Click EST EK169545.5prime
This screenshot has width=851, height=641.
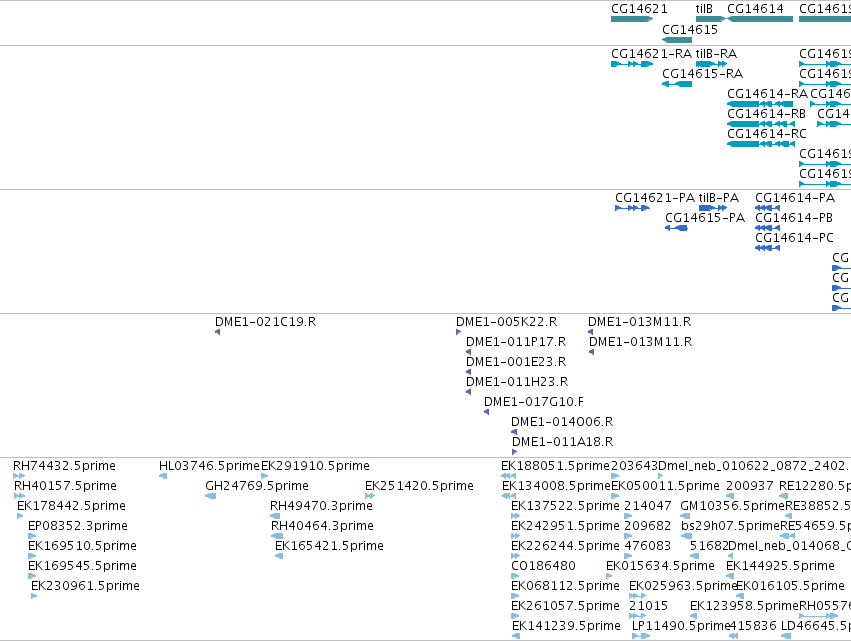point(32,576)
